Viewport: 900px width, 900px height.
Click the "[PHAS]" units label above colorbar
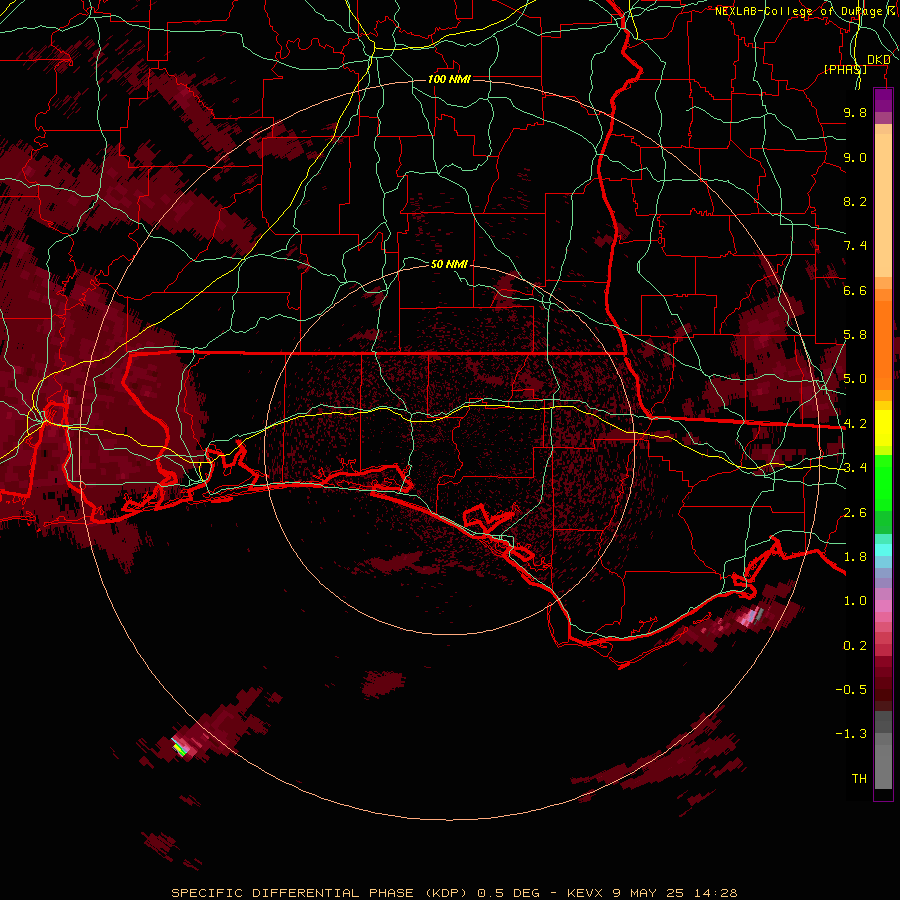pyautogui.click(x=845, y=69)
